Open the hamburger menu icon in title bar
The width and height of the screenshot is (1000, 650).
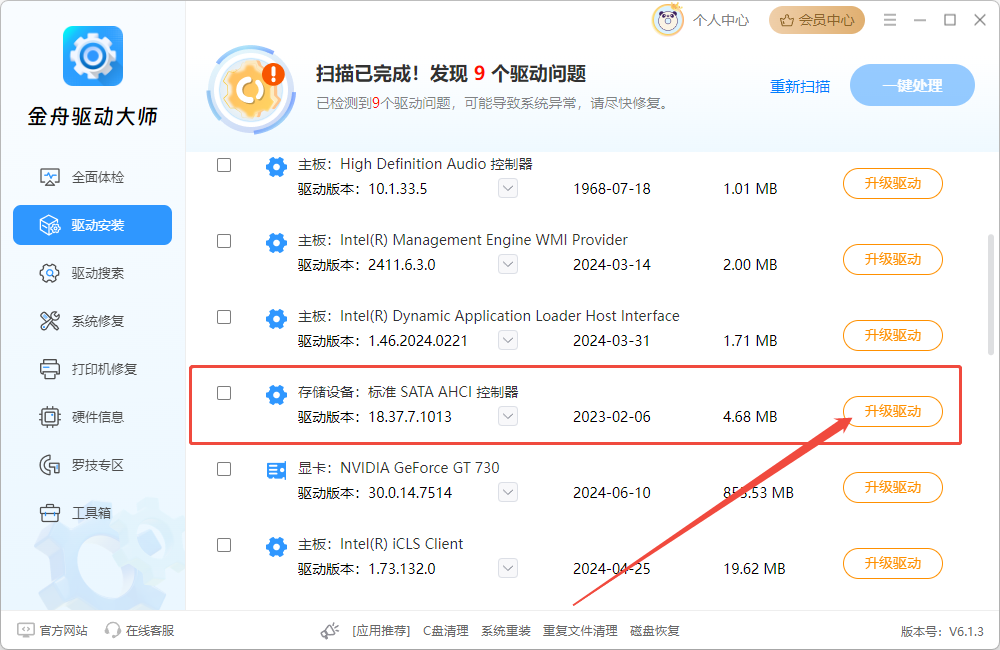[x=890, y=20]
